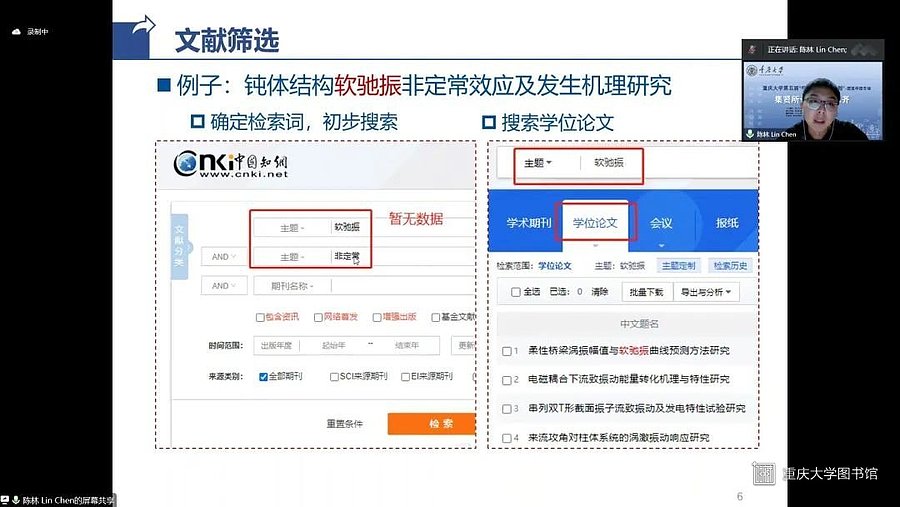Select checkbox for result 3 串列双T形截面
This screenshot has height=507, width=900.
[x=507, y=409]
